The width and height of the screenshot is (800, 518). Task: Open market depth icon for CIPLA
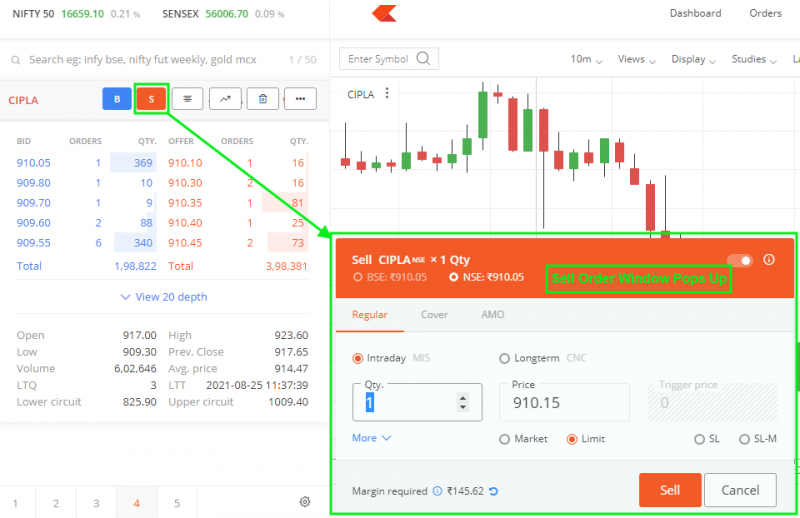[x=187, y=99]
